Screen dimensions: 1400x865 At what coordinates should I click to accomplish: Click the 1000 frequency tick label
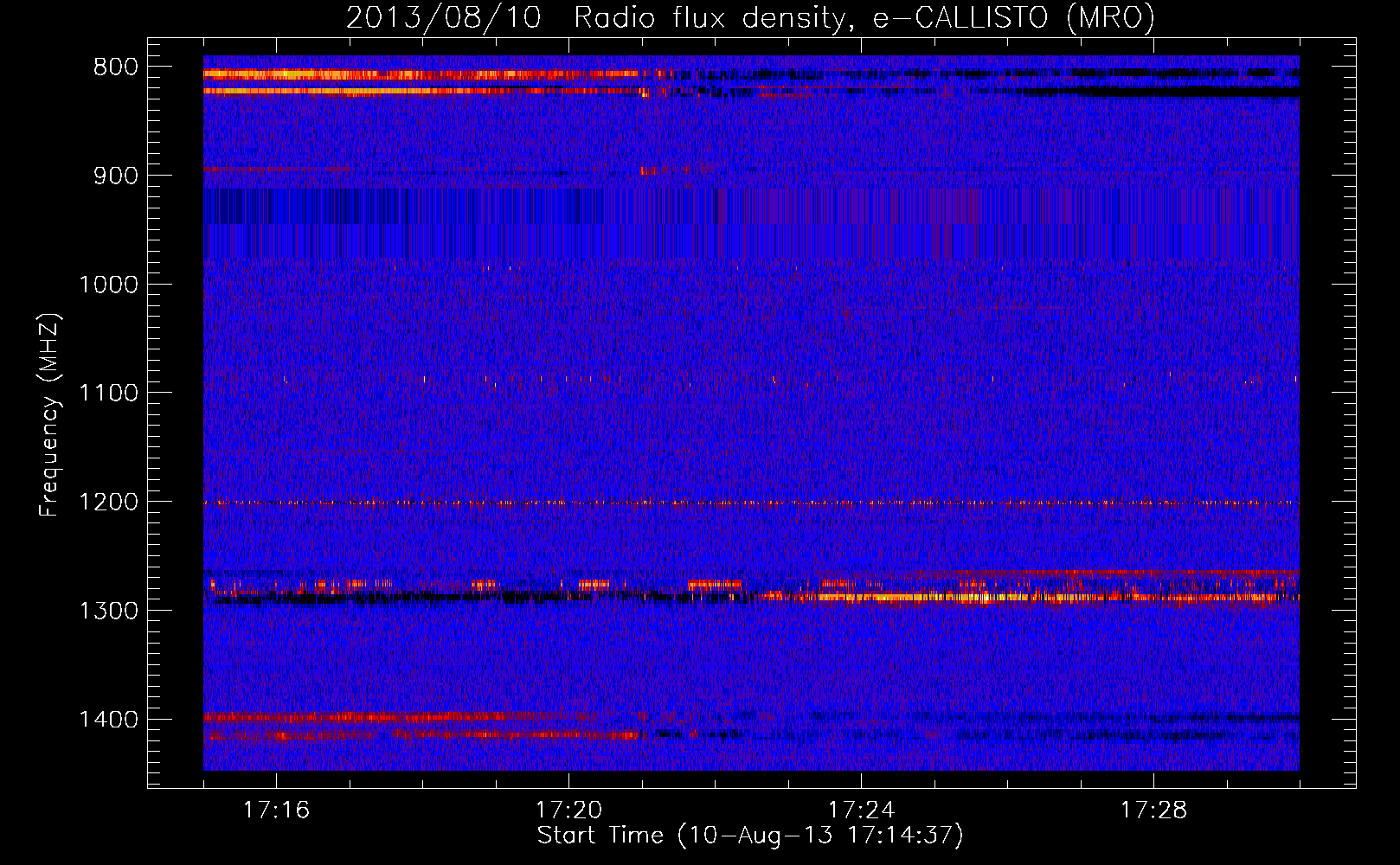[108, 285]
